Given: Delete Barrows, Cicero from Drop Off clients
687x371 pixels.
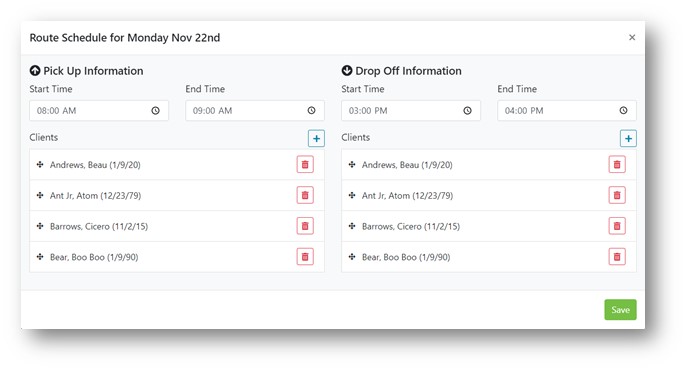Looking at the screenshot, I should pos(617,226).
